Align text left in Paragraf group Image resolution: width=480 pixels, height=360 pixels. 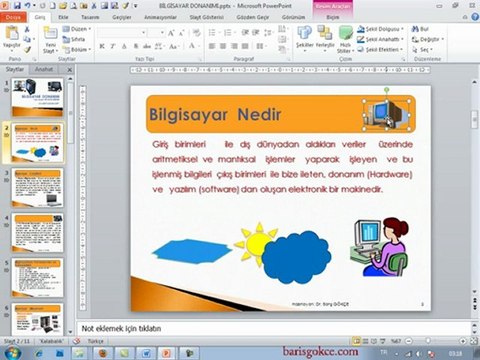[x=212, y=46]
